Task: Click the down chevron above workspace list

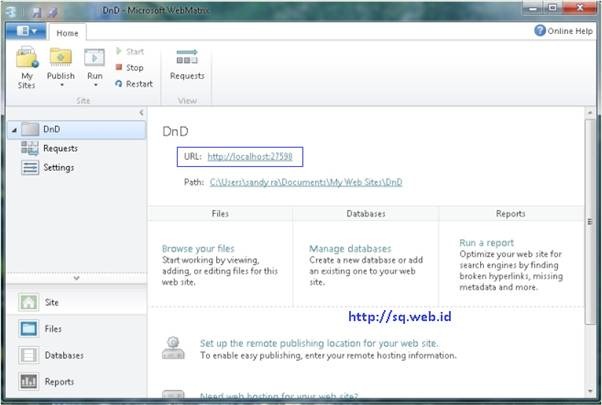Action: [x=76, y=278]
